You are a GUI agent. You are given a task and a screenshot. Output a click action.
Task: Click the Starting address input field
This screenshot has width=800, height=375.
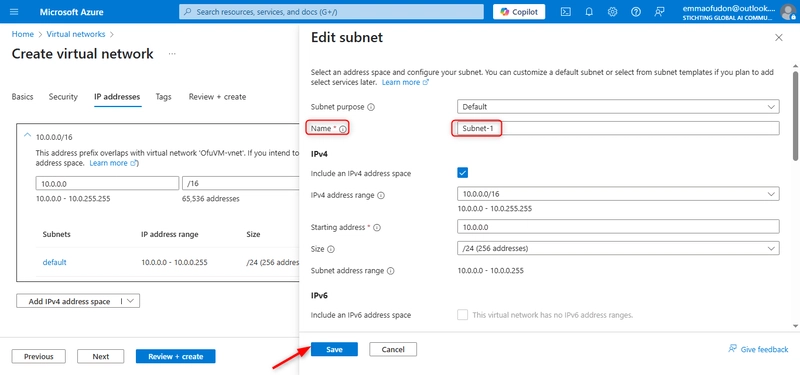618,227
